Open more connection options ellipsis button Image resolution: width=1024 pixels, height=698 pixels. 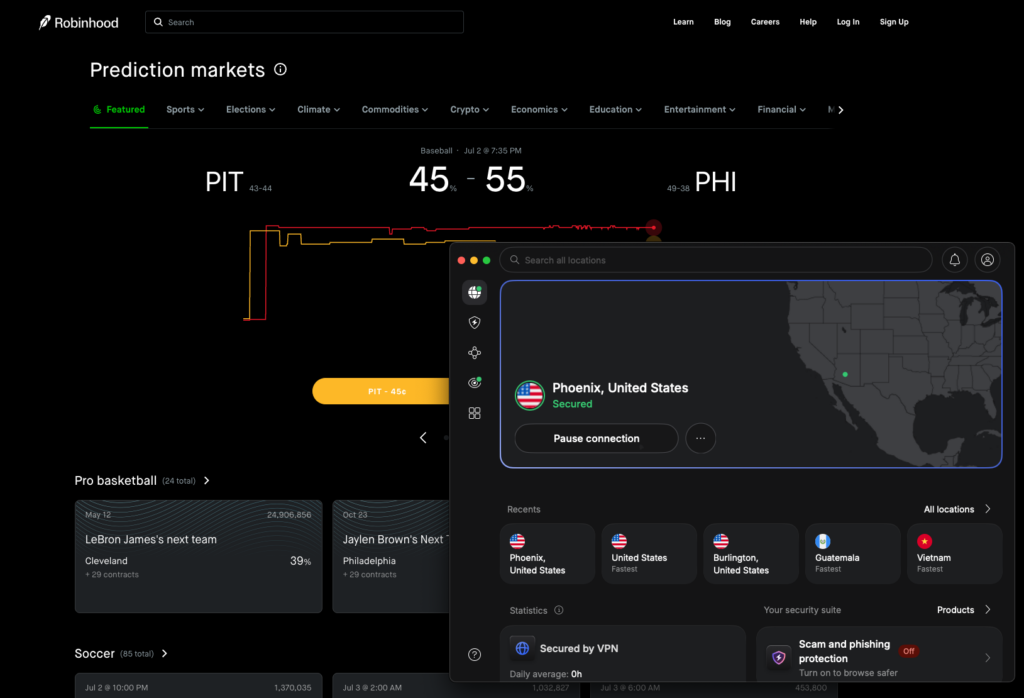[x=701, y=438]
